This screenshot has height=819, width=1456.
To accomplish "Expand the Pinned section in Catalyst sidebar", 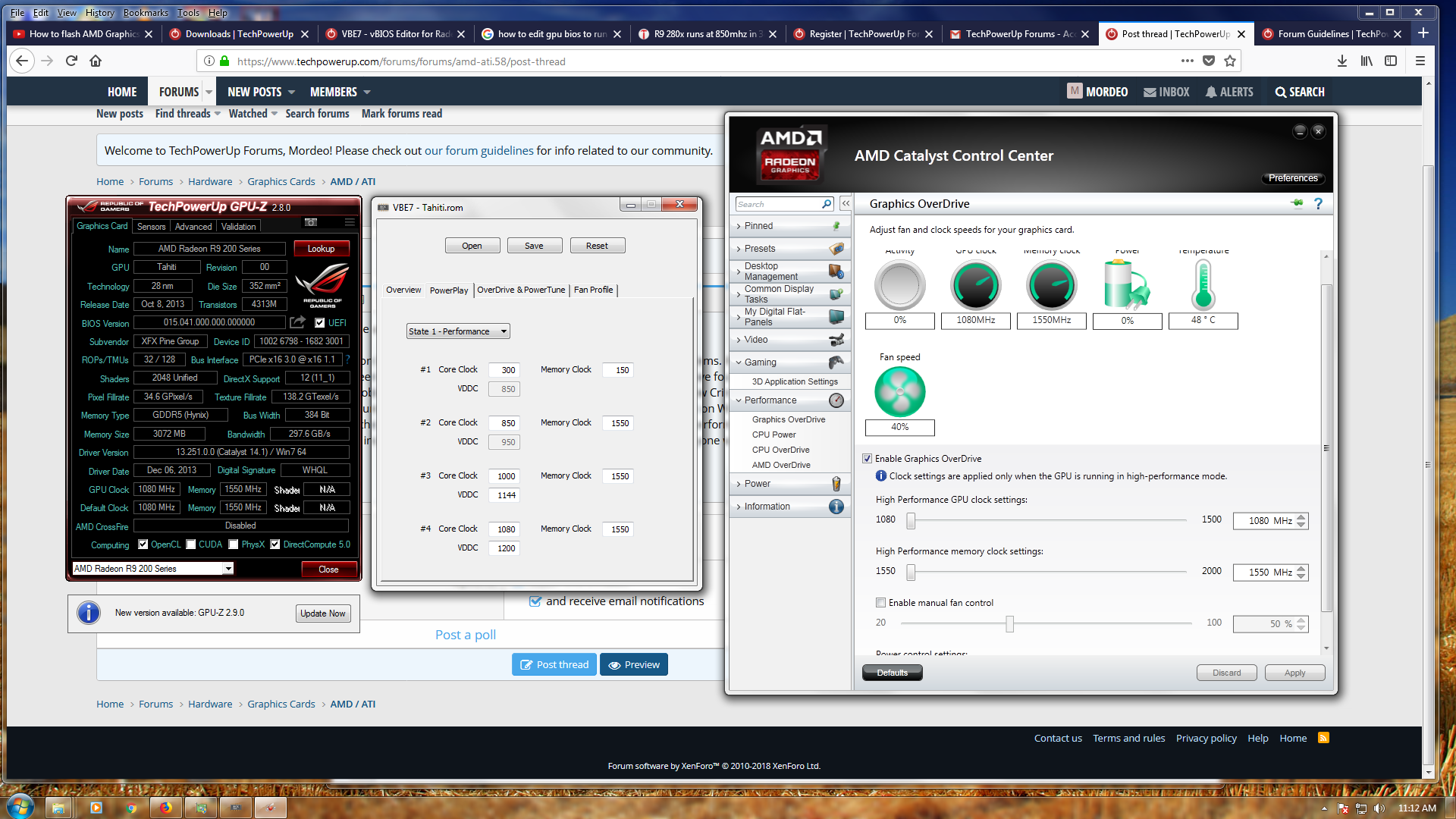I will (x=738, y=226).
